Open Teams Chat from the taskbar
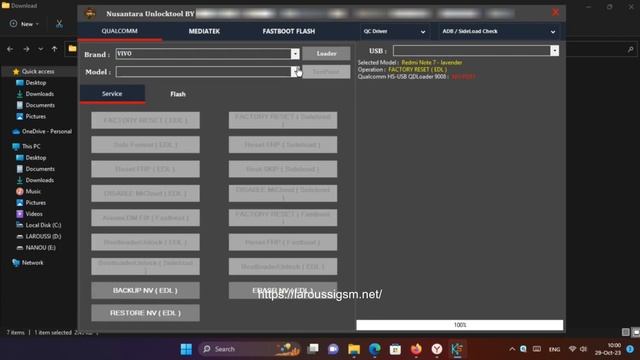640x360 pixels. pos(333,349)
